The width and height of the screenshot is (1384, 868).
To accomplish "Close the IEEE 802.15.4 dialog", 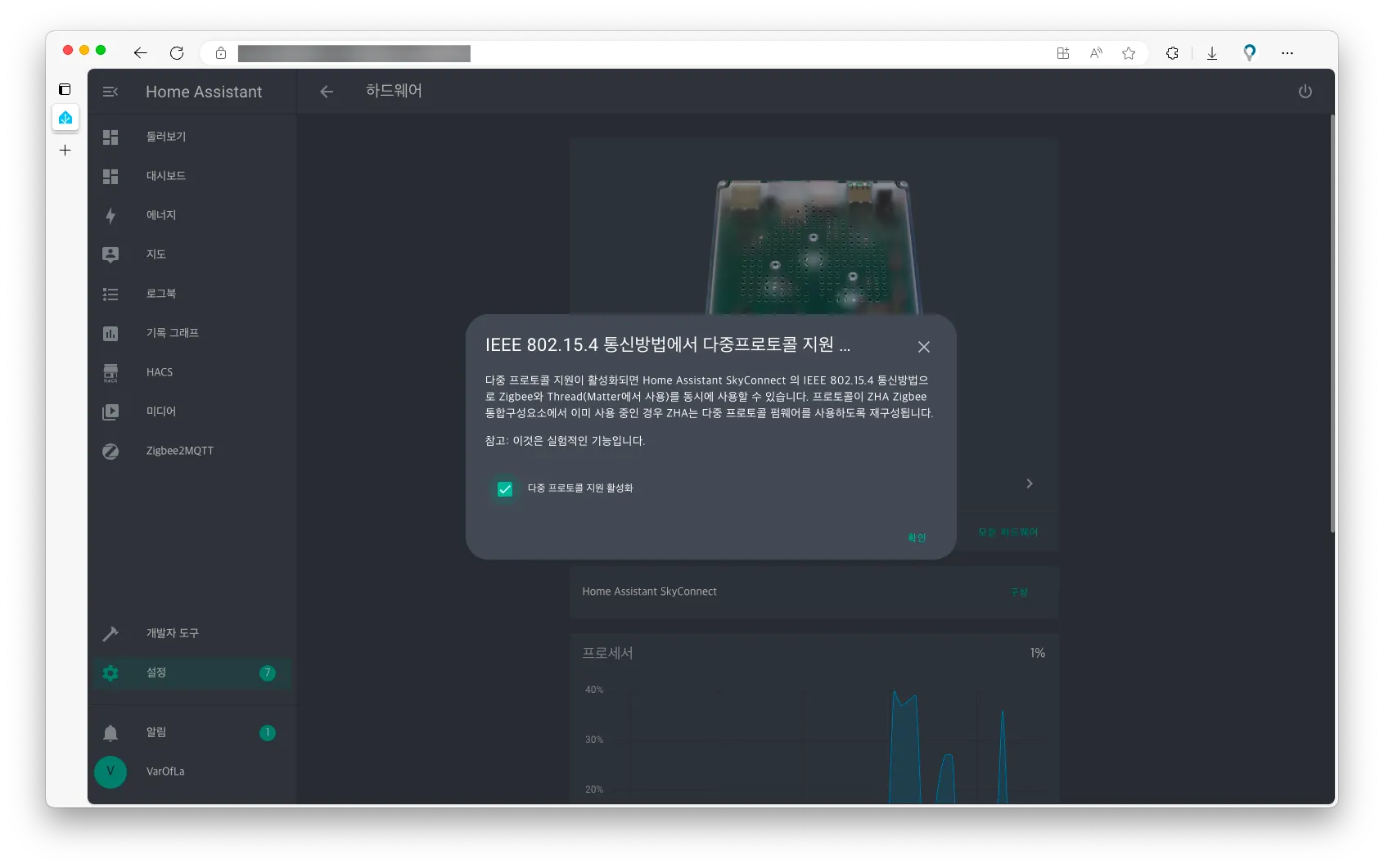I will click(924, 347).
